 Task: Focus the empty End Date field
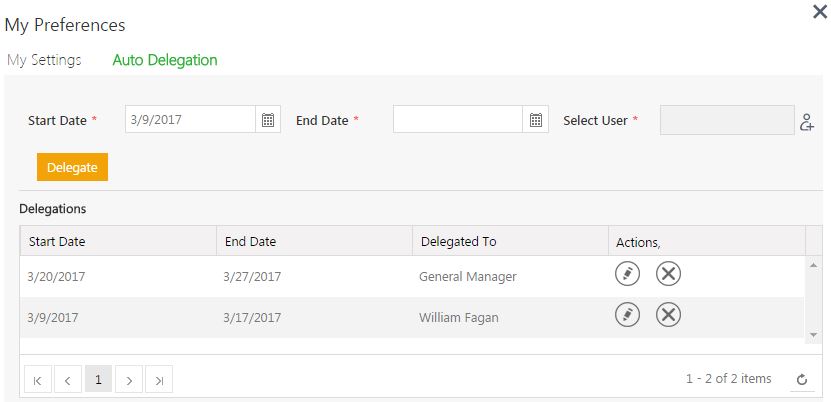[458, 120]
